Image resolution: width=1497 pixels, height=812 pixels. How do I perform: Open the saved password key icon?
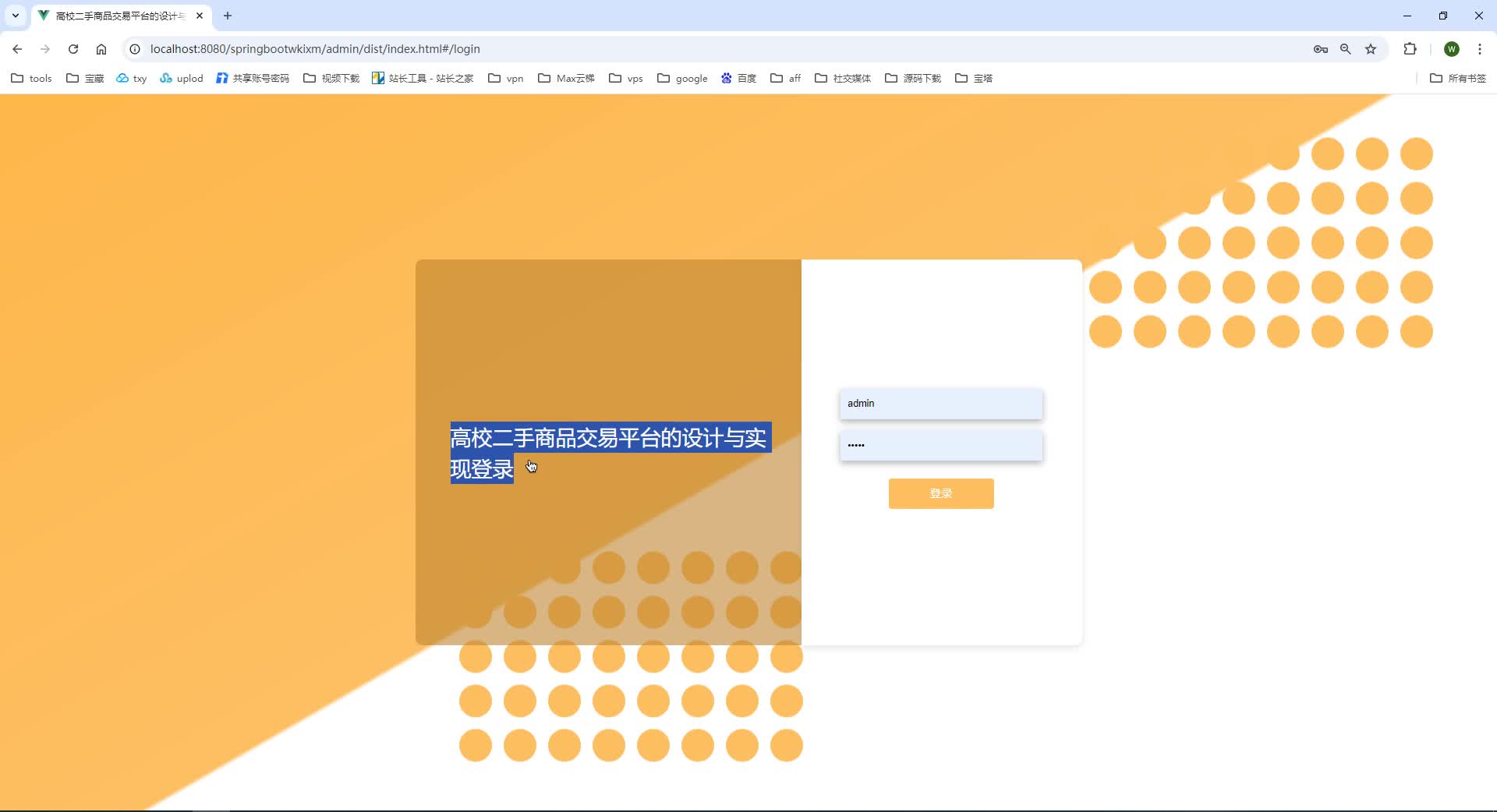[x=1320, y=49]
